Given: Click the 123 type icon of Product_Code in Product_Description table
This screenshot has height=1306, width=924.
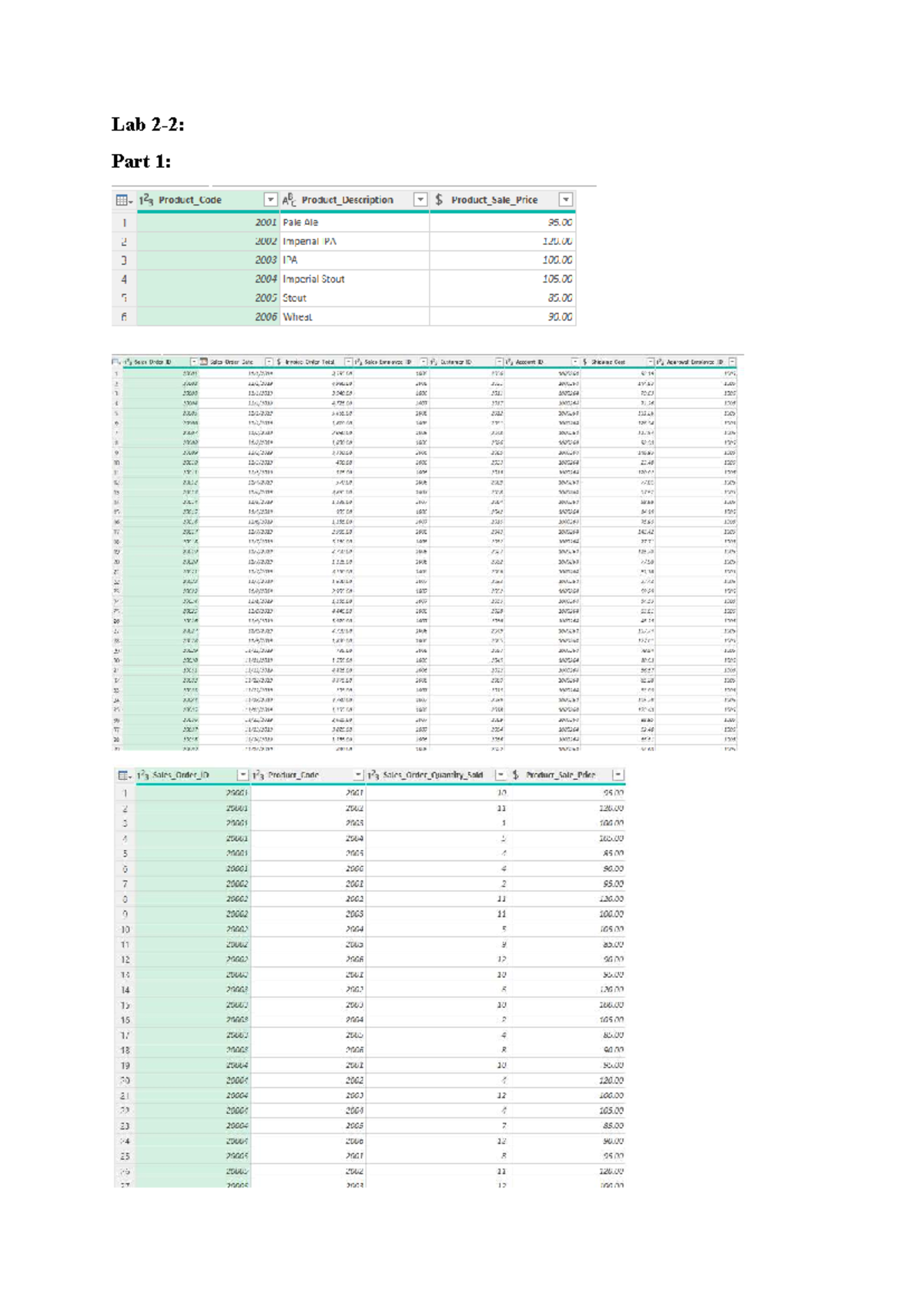Looking at the screenshot, I should pyautogui.click(x=146, y=200).
